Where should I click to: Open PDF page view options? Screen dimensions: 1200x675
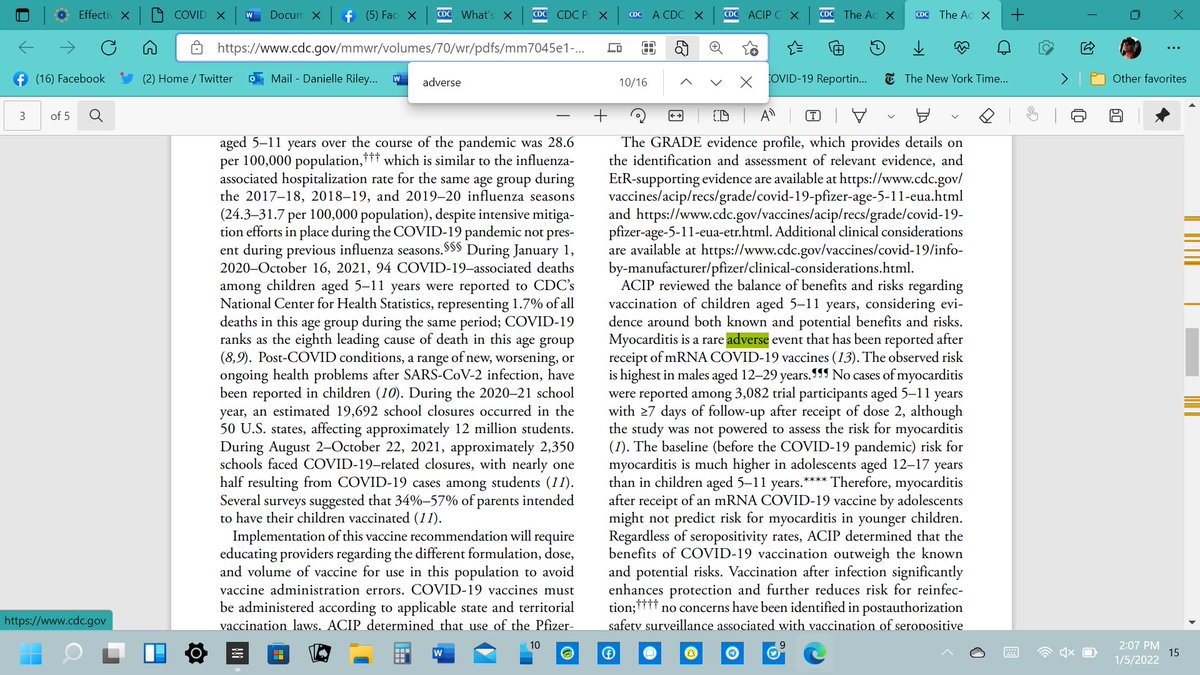click(721, 116)
